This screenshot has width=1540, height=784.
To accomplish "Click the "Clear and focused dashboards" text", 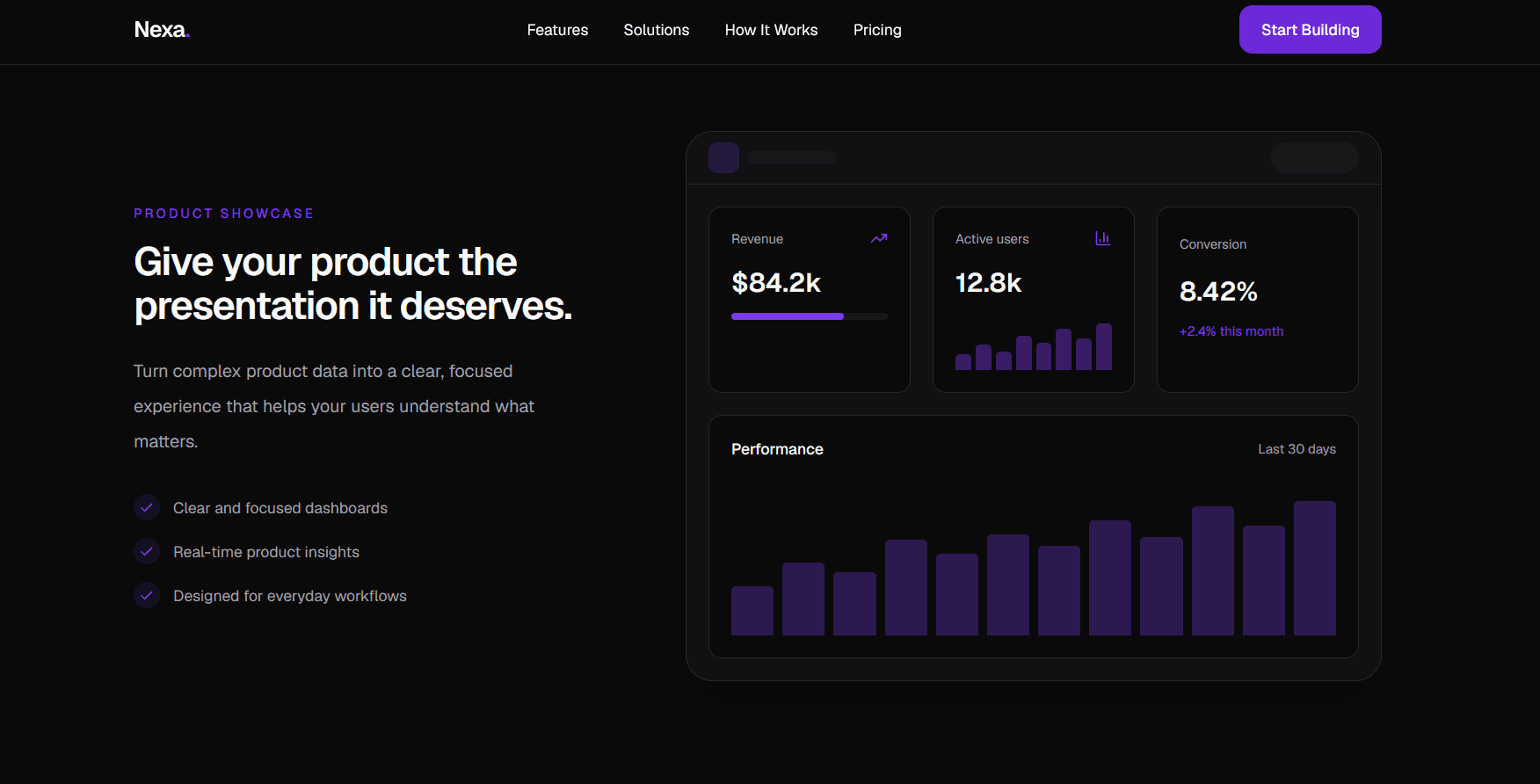I will tap(280, 508).
